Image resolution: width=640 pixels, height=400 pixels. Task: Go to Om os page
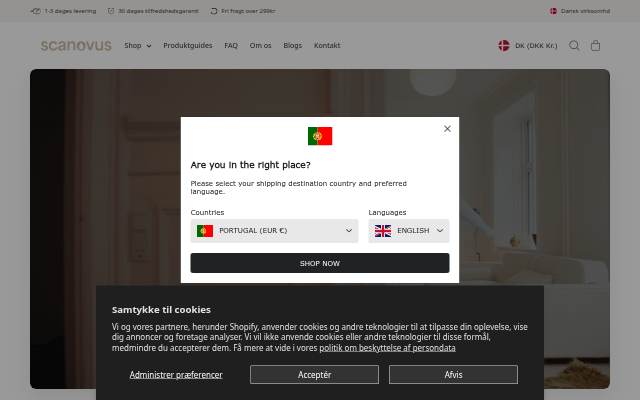pos(260,45)
